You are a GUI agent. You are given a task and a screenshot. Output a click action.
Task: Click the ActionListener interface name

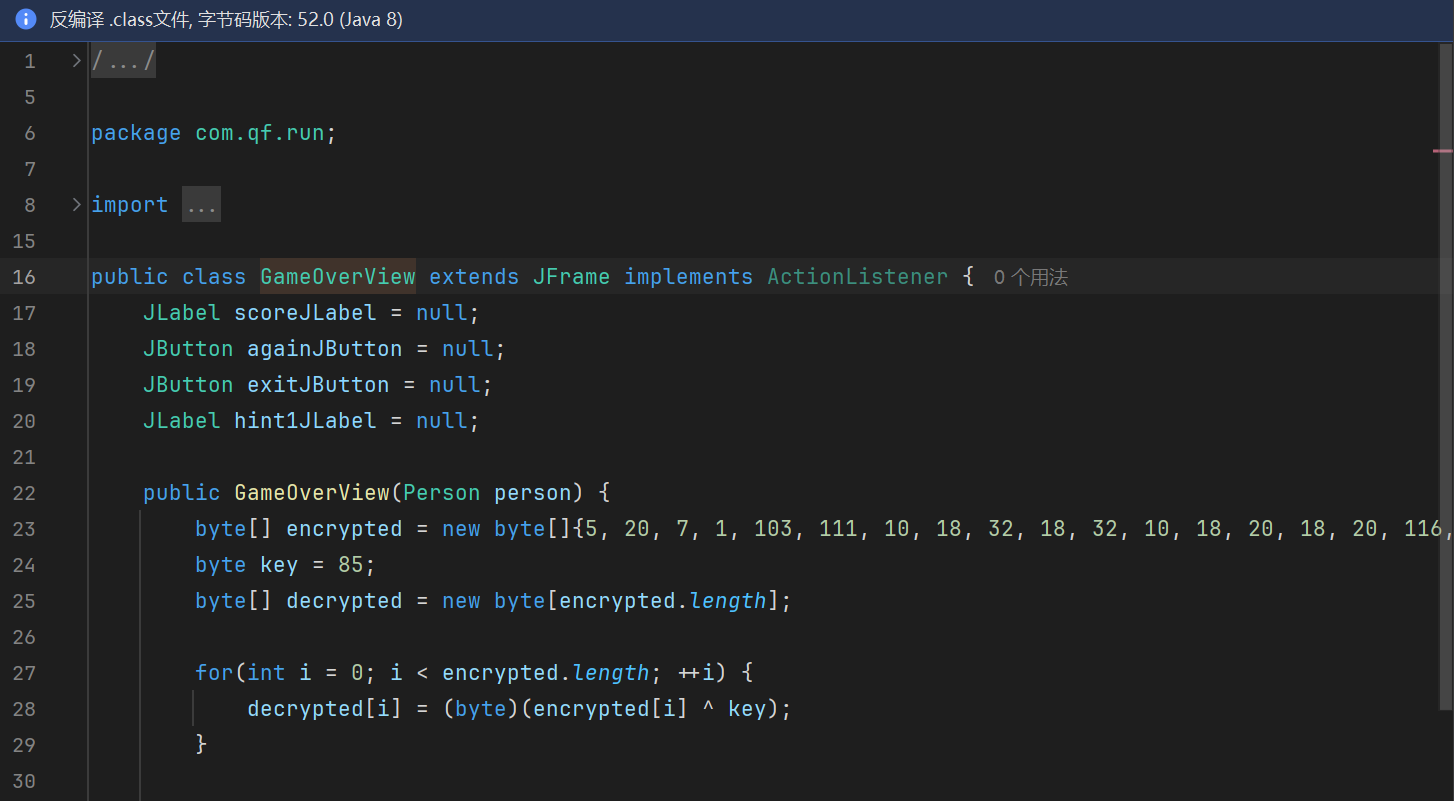coord(857,277)
